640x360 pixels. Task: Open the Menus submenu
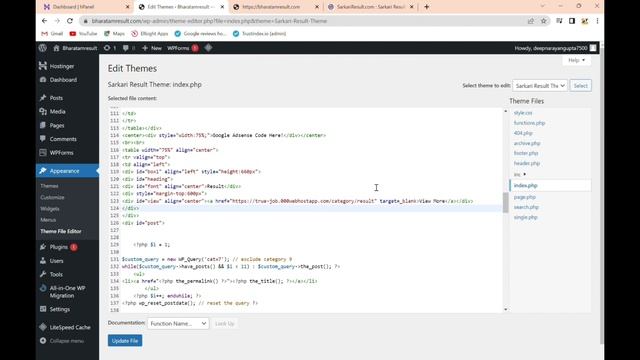point(48,220)
